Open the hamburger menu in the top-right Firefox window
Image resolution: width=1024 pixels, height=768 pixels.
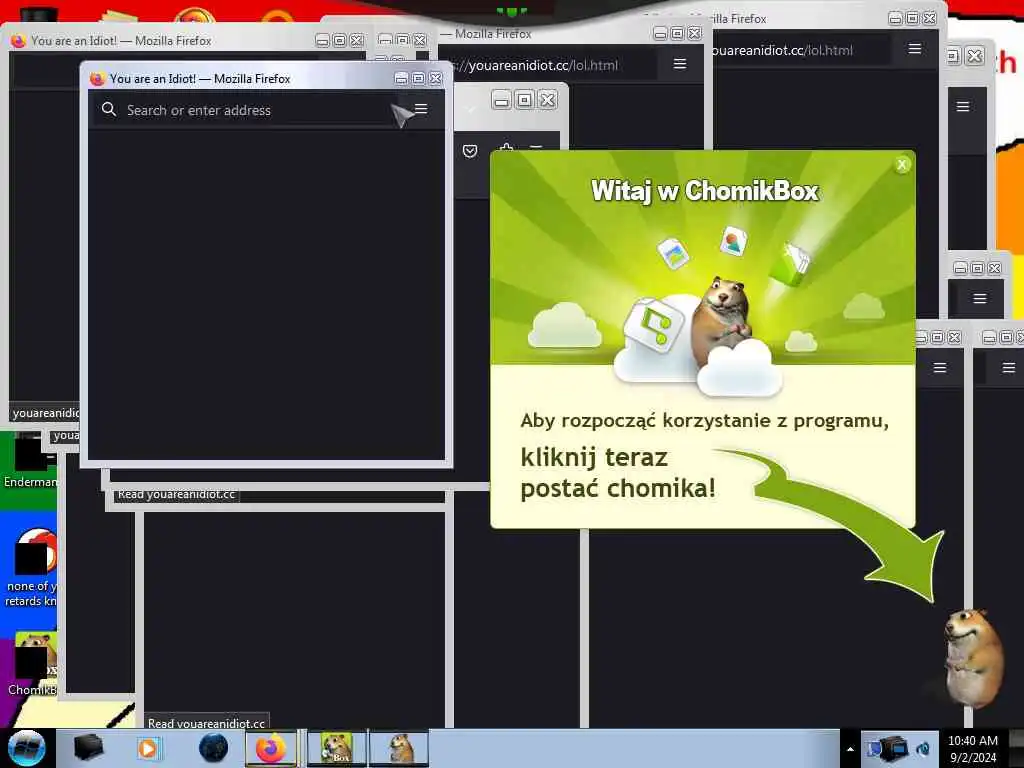pos(915,48)
